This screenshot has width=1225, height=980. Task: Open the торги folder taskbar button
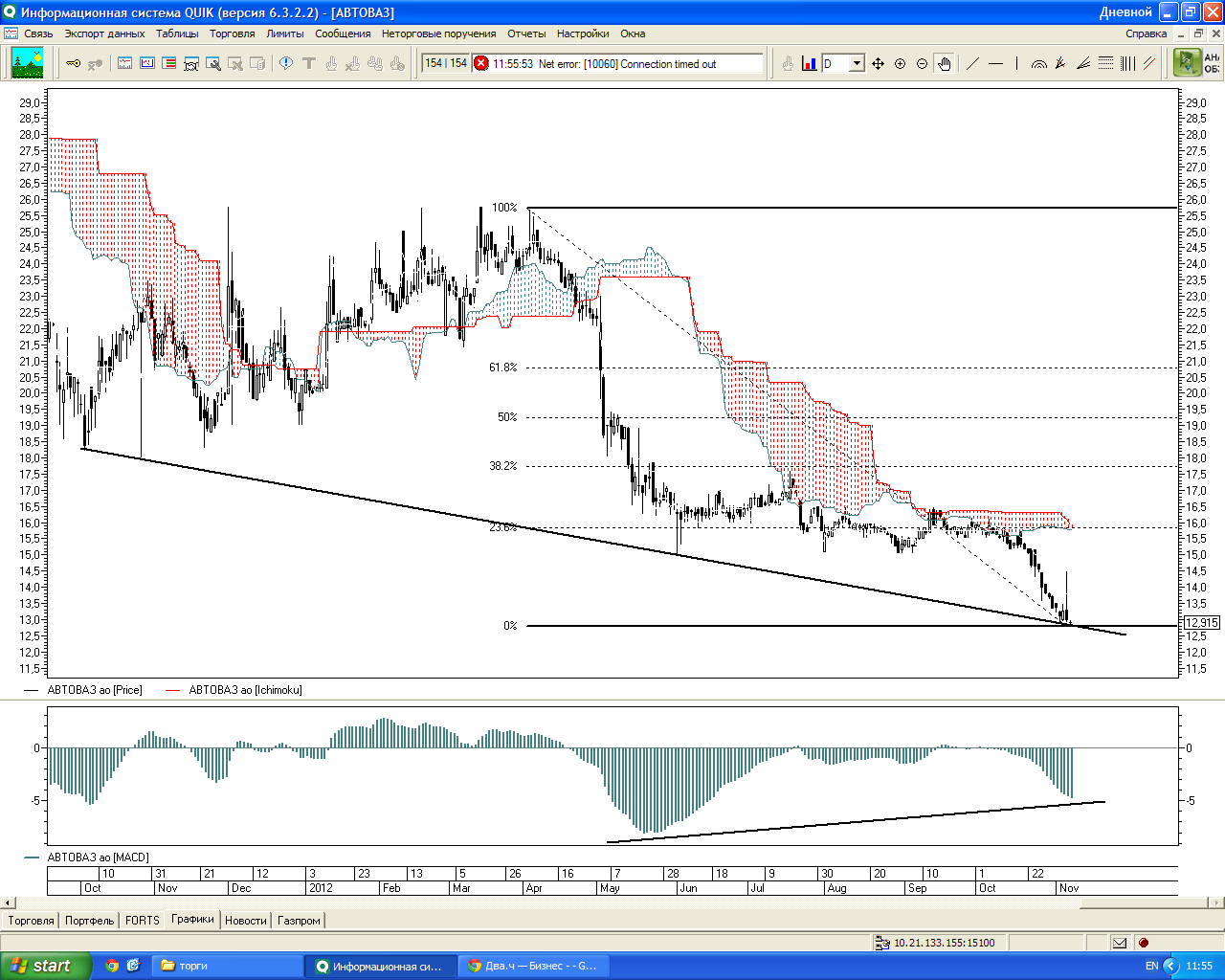[227, 966]
